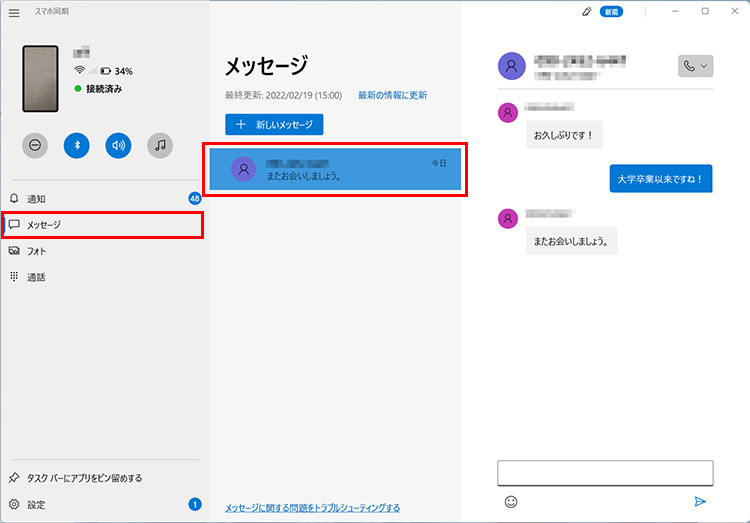Open the emoji picker smiley icon

[x=511, y=502]
